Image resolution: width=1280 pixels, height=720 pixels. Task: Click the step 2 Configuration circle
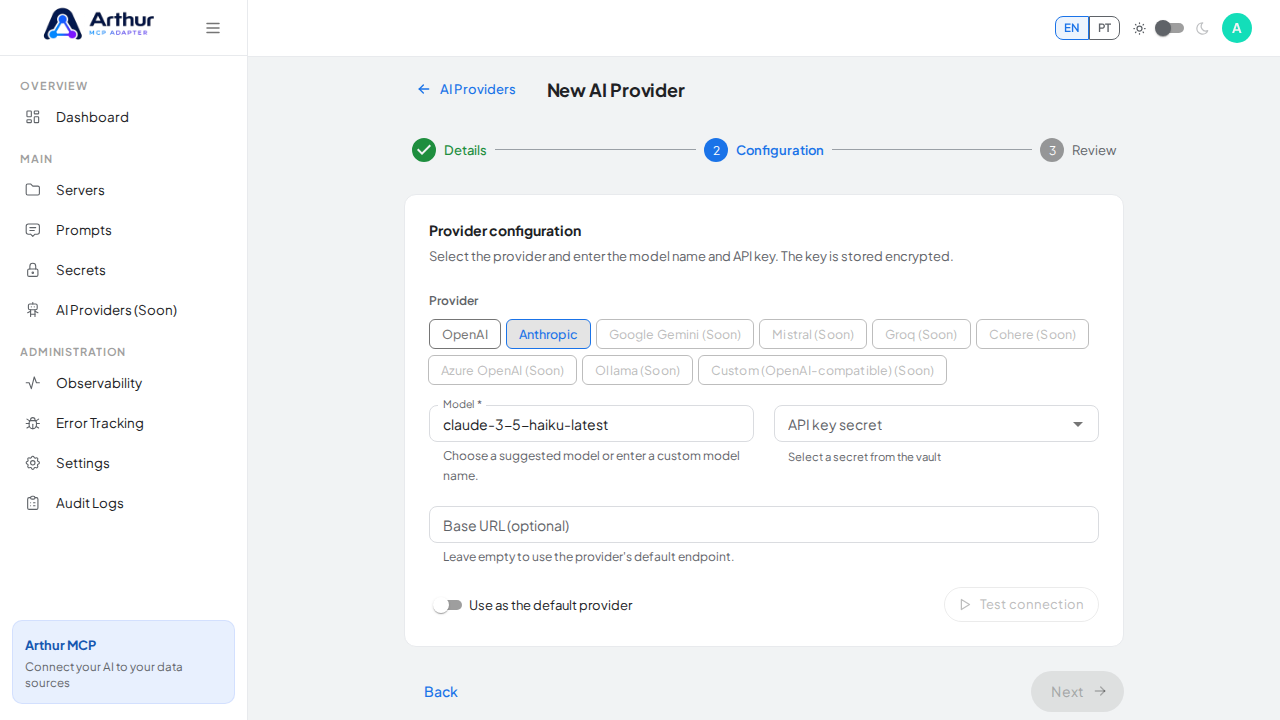coord(716,150)
